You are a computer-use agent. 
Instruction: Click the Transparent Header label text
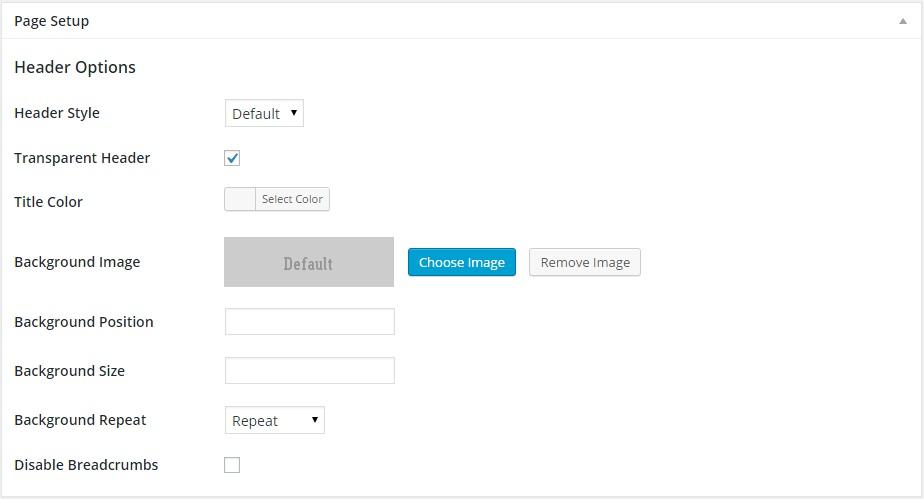click(82, 158)
